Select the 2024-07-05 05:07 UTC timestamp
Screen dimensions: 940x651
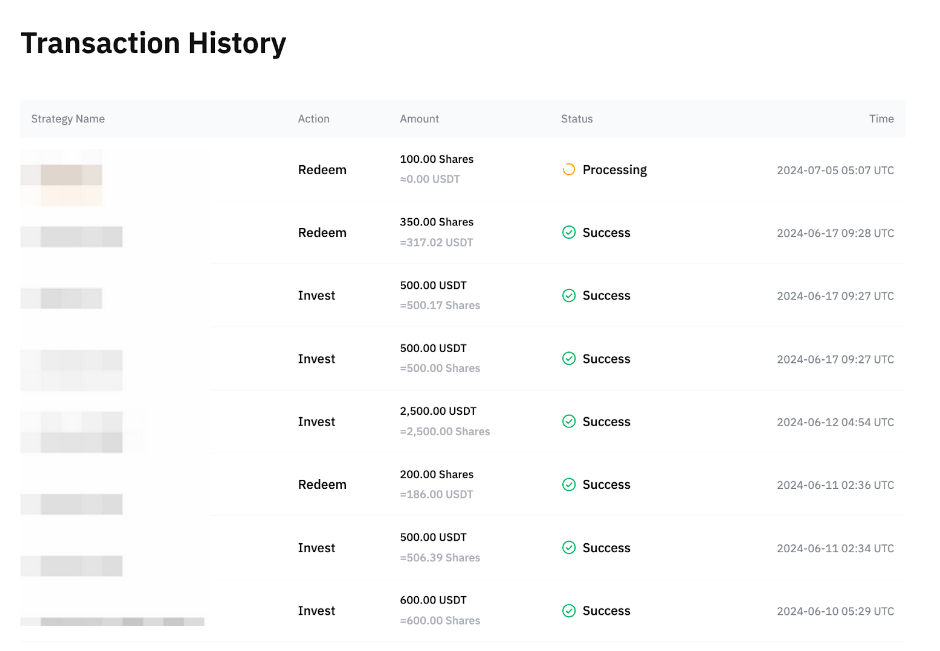coord(835,170)
